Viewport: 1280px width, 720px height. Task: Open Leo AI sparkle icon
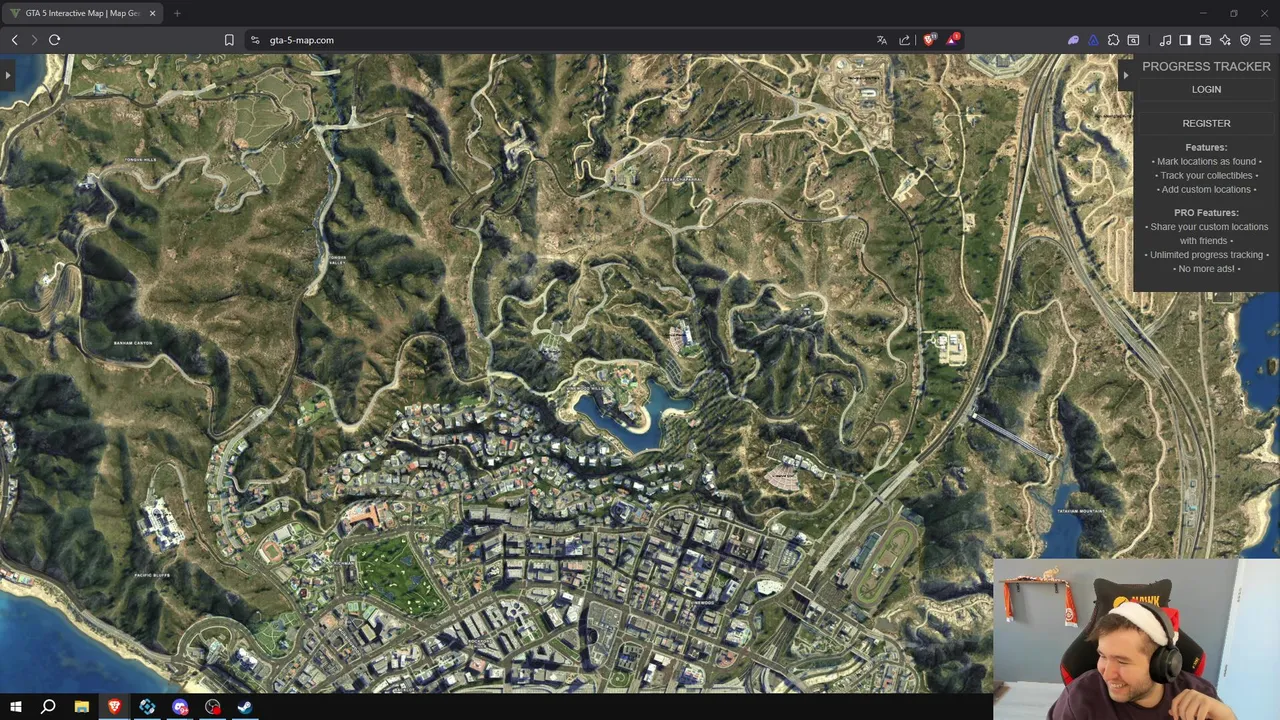1225,40
